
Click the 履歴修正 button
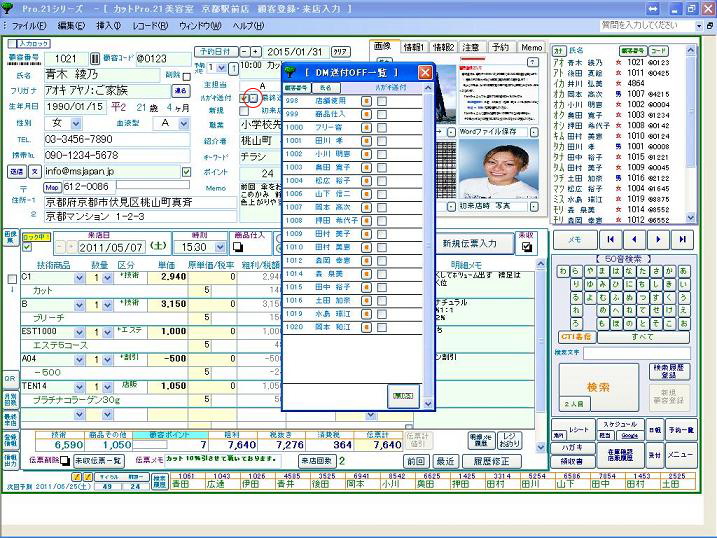(x=492, y=461)
